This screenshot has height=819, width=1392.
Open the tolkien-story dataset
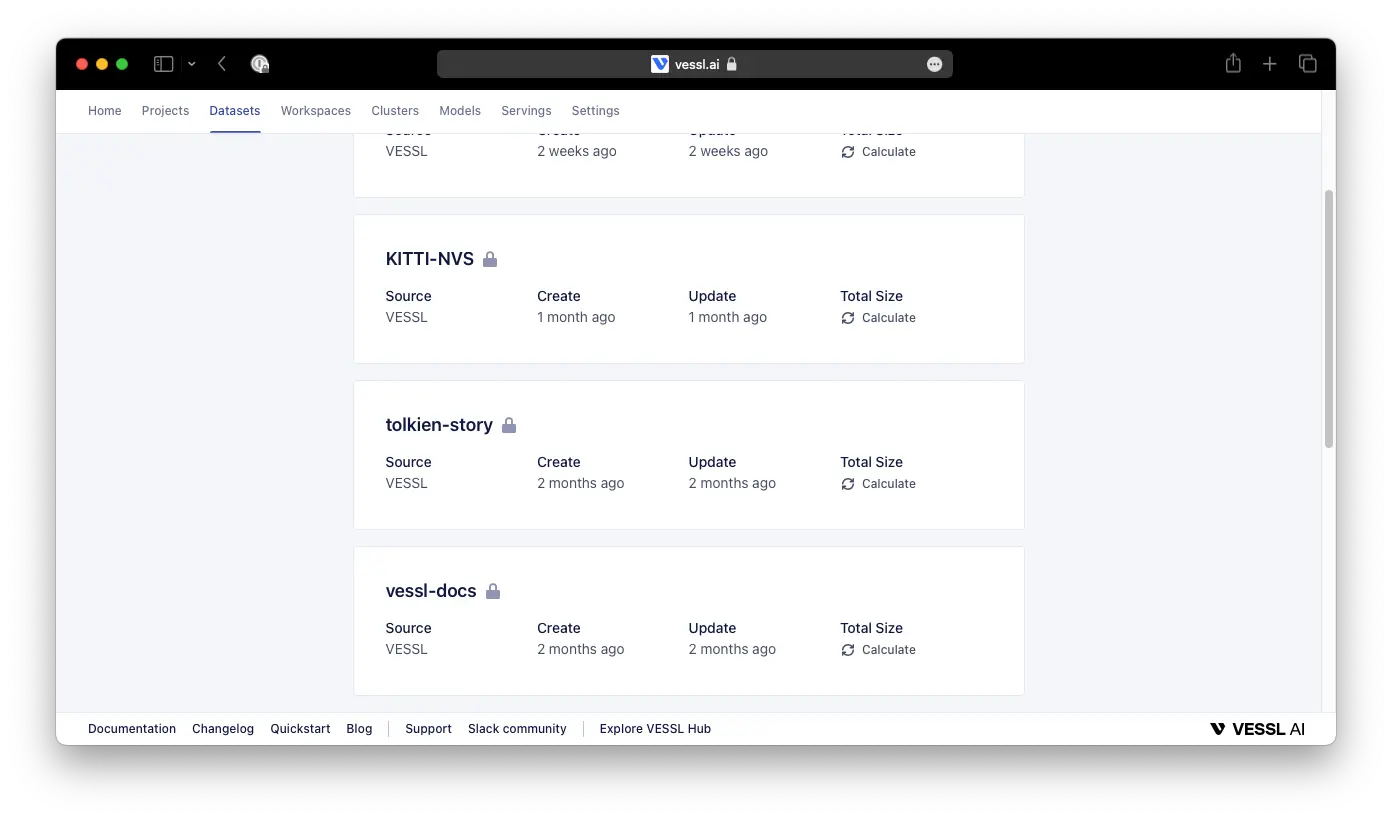pos(439,425)
